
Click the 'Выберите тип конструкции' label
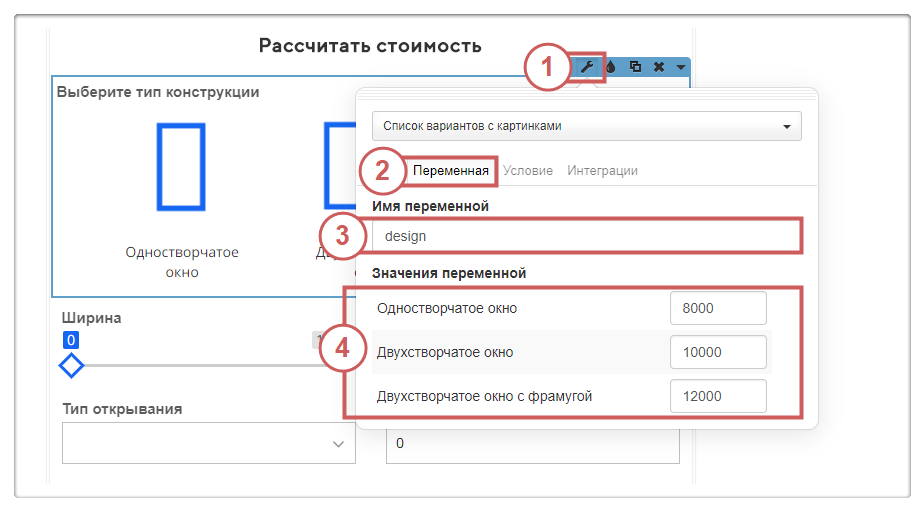click(x=158, y=92)
